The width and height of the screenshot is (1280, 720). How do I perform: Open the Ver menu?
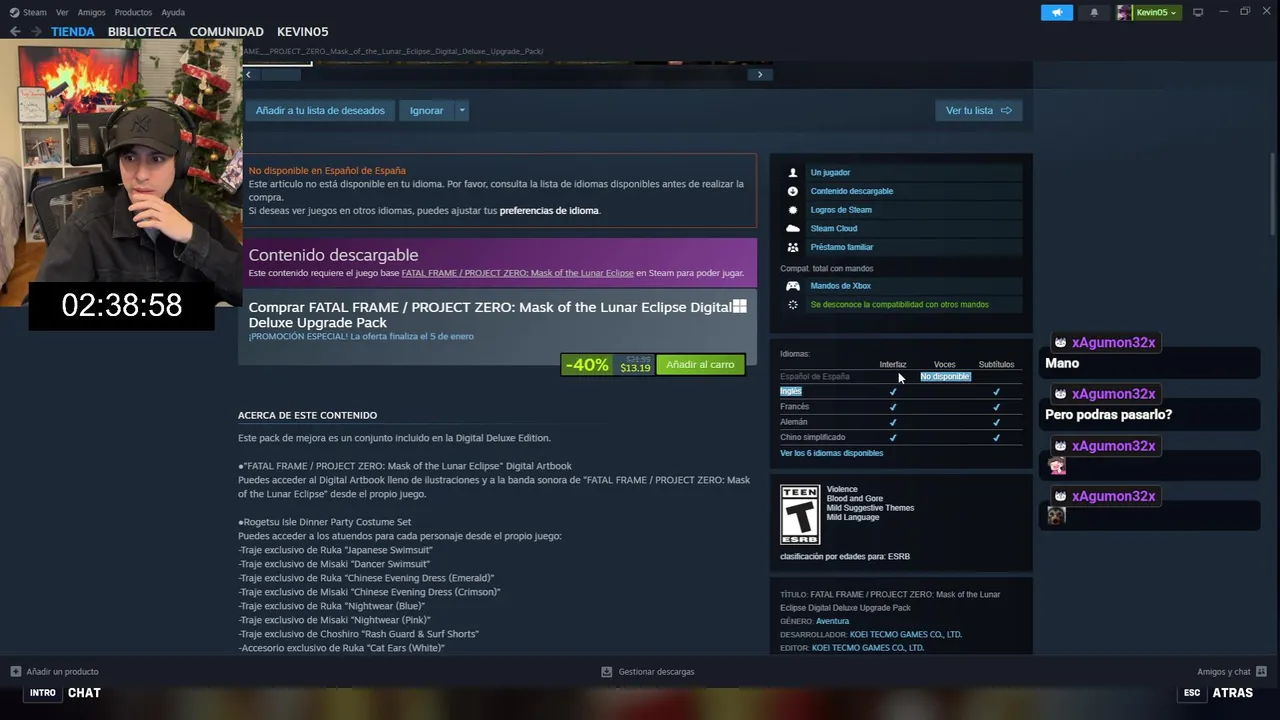tap(62, 12)
